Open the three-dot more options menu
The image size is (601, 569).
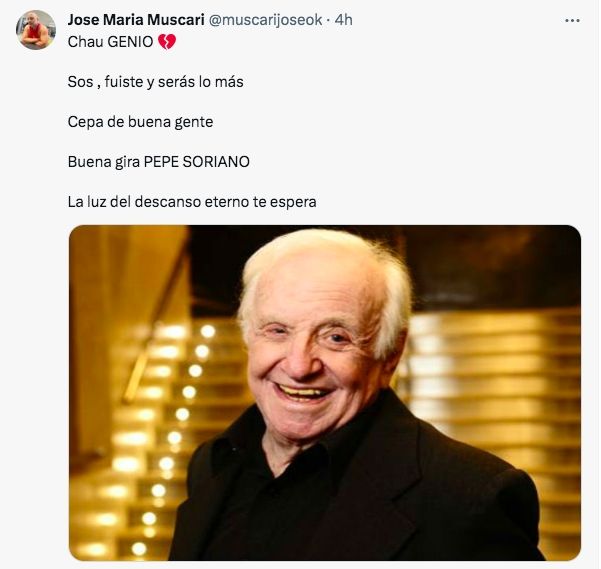coord(572,21)
